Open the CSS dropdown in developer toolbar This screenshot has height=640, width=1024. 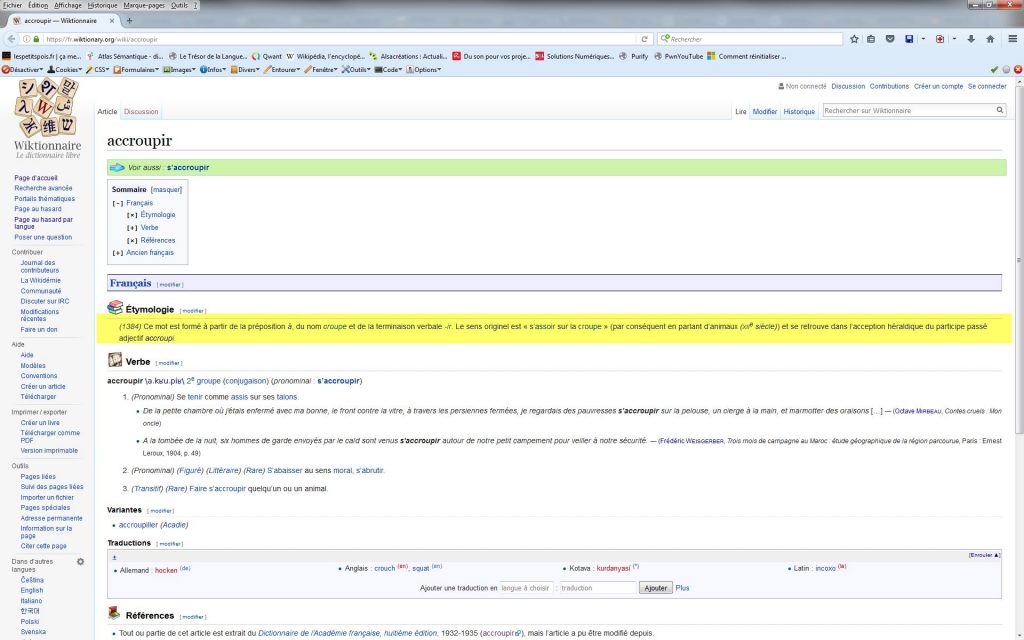coord(97,69)
